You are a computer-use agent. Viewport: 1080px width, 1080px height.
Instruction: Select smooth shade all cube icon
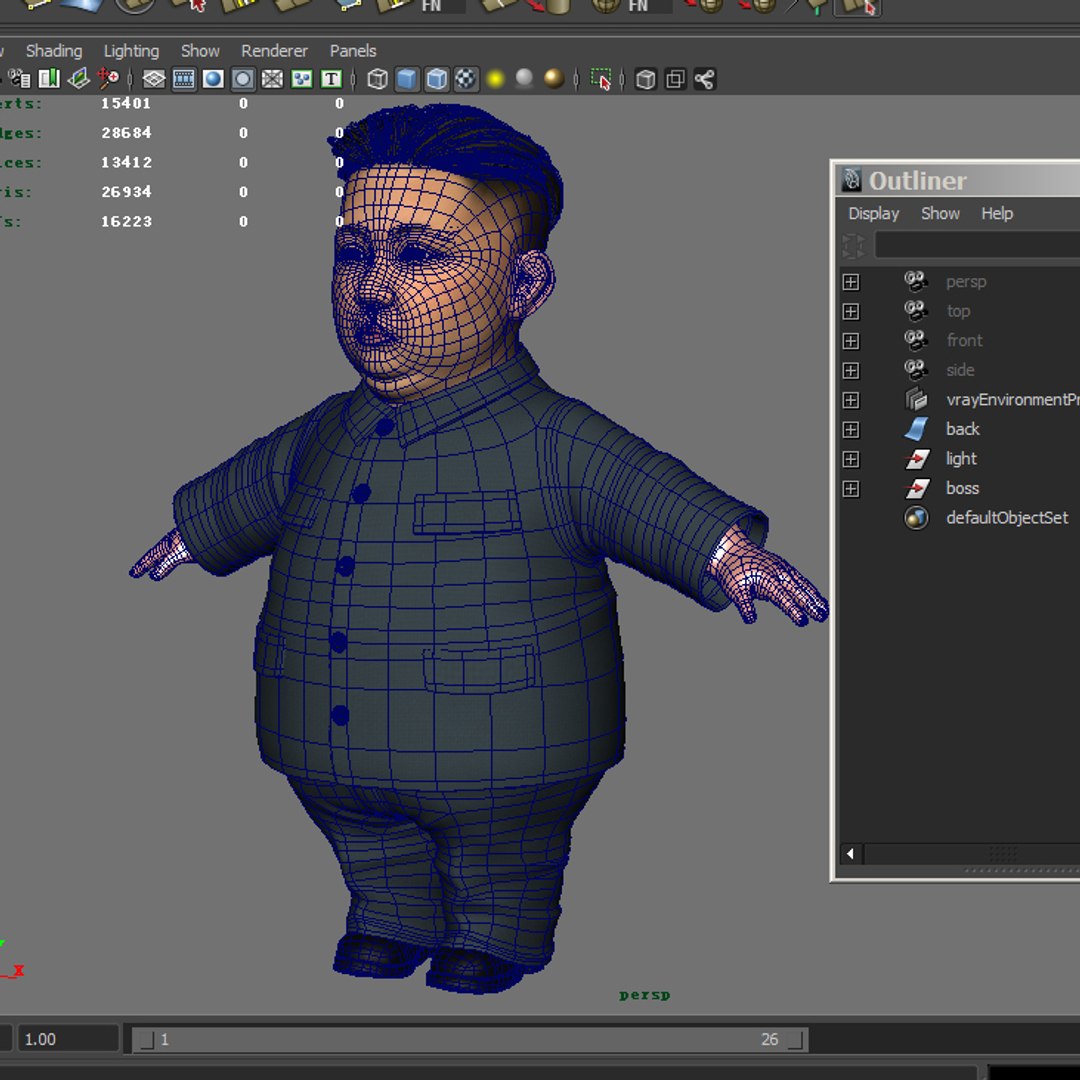407,79
